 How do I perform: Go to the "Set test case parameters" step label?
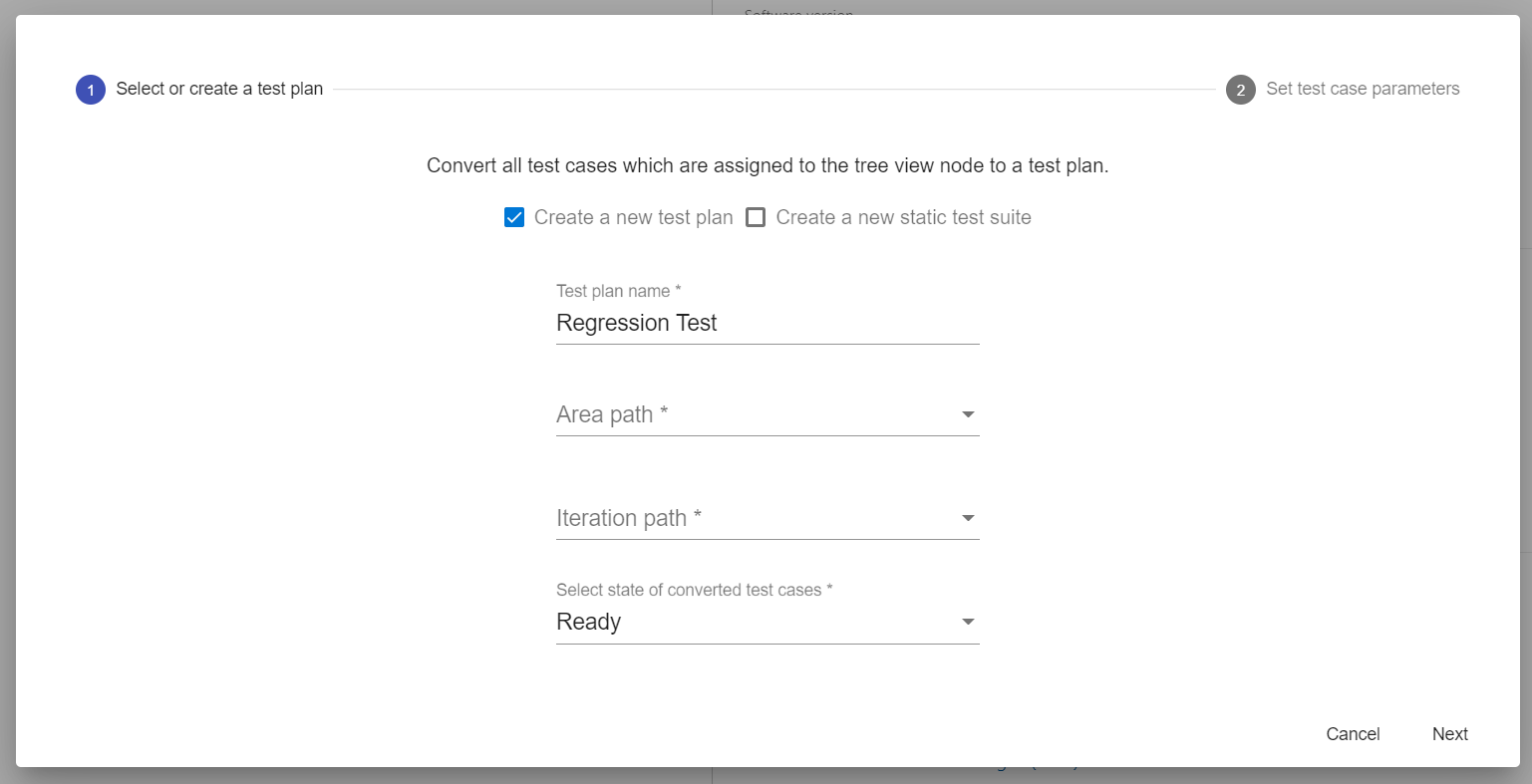(1363, 89)
